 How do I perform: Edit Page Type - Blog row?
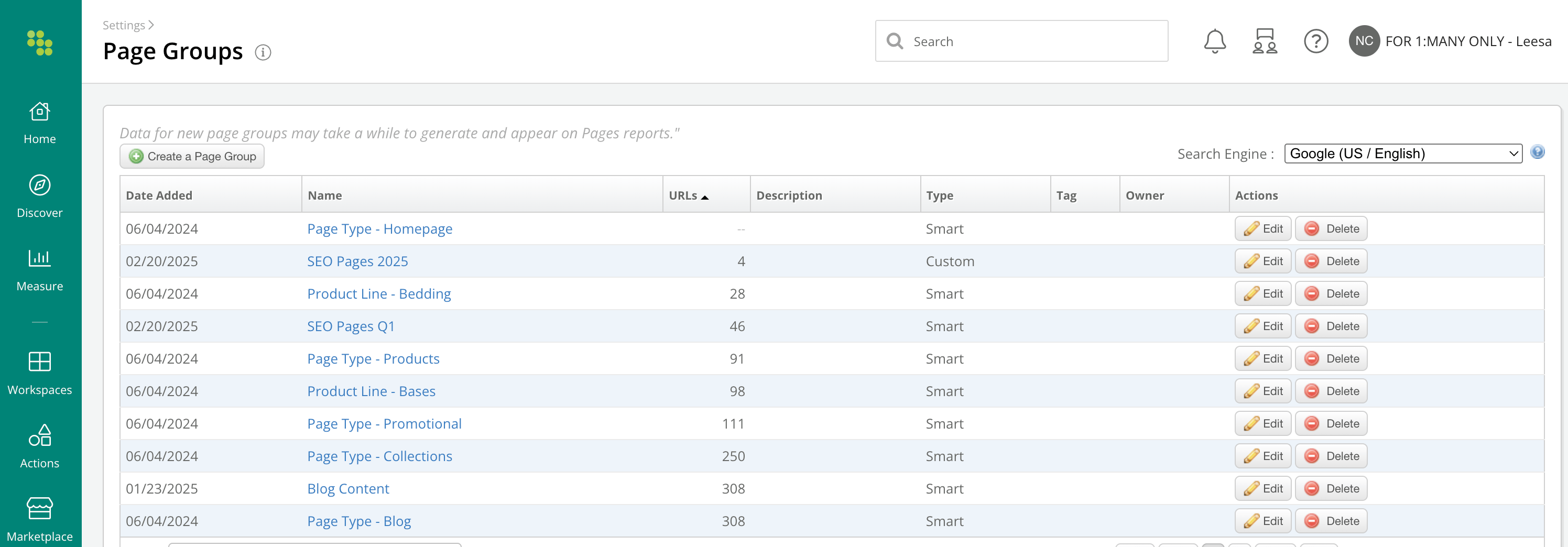tap(1262, 521)
